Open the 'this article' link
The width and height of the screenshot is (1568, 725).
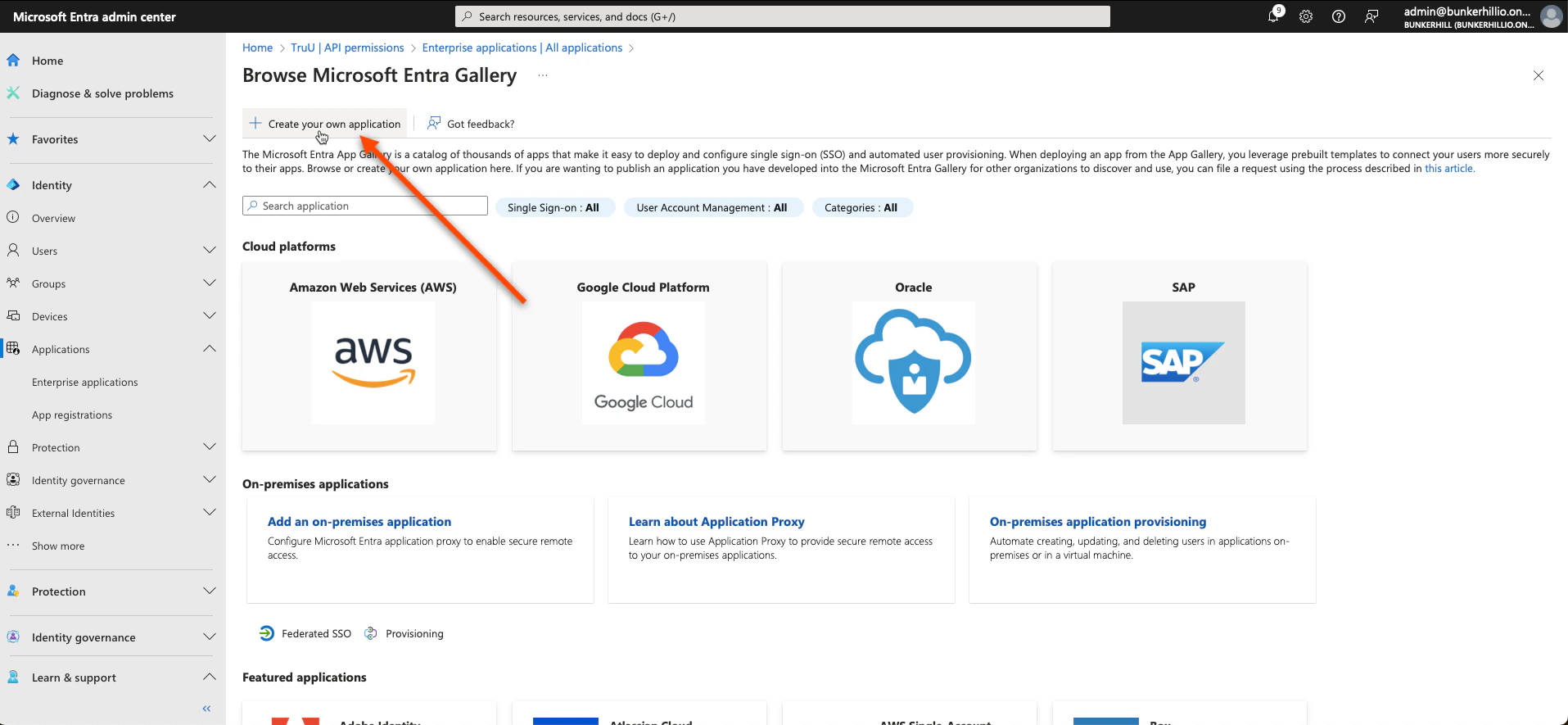pos(1448,168)
